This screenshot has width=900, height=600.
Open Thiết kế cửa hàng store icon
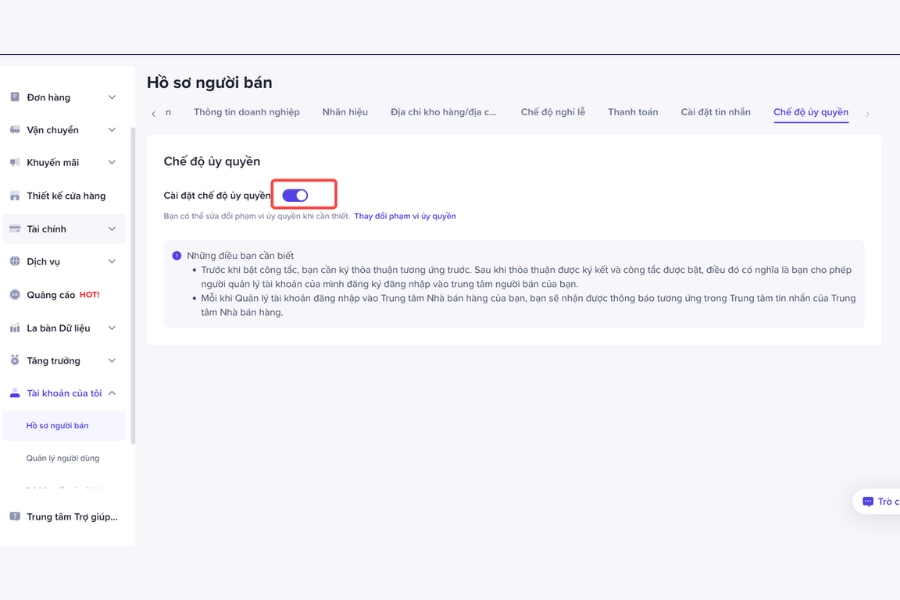click(15, 196)
